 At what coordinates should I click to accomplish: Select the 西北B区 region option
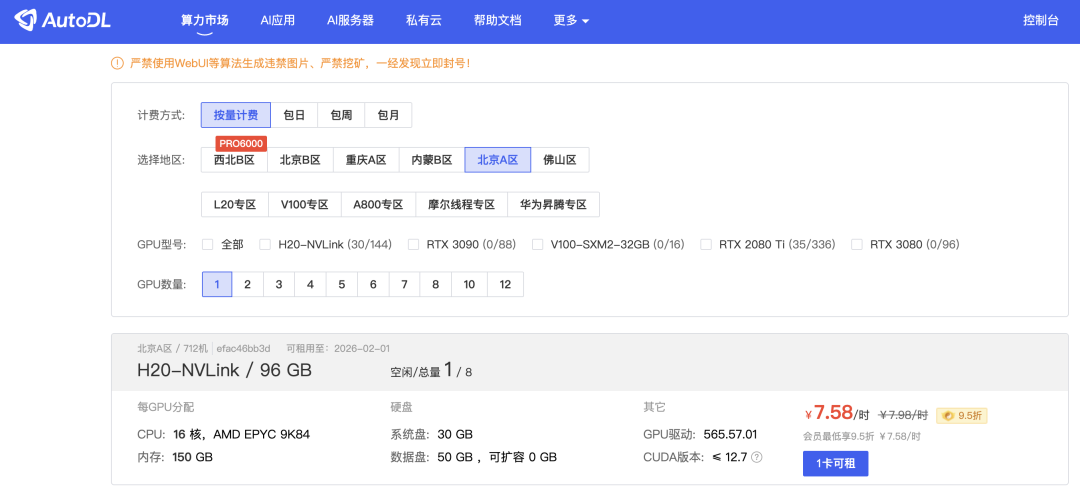coord(234,160)
